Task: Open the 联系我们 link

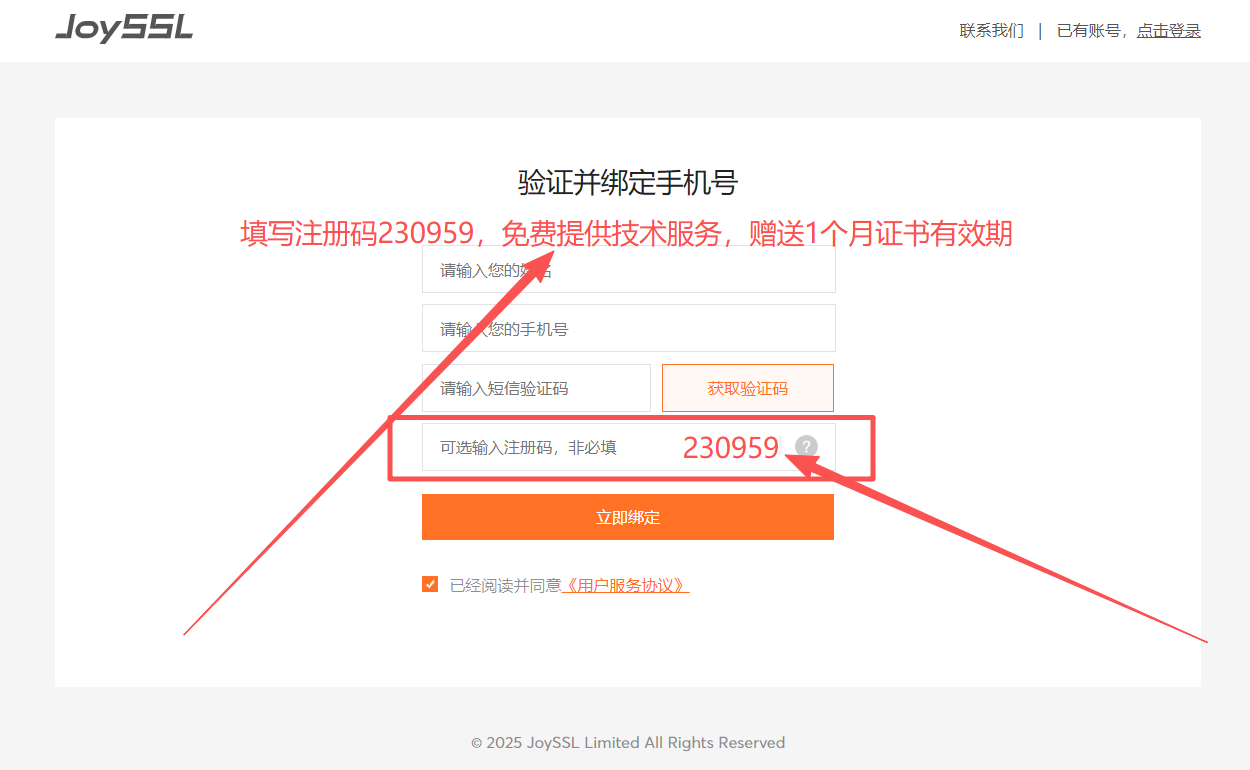Action: click(992, 31)
